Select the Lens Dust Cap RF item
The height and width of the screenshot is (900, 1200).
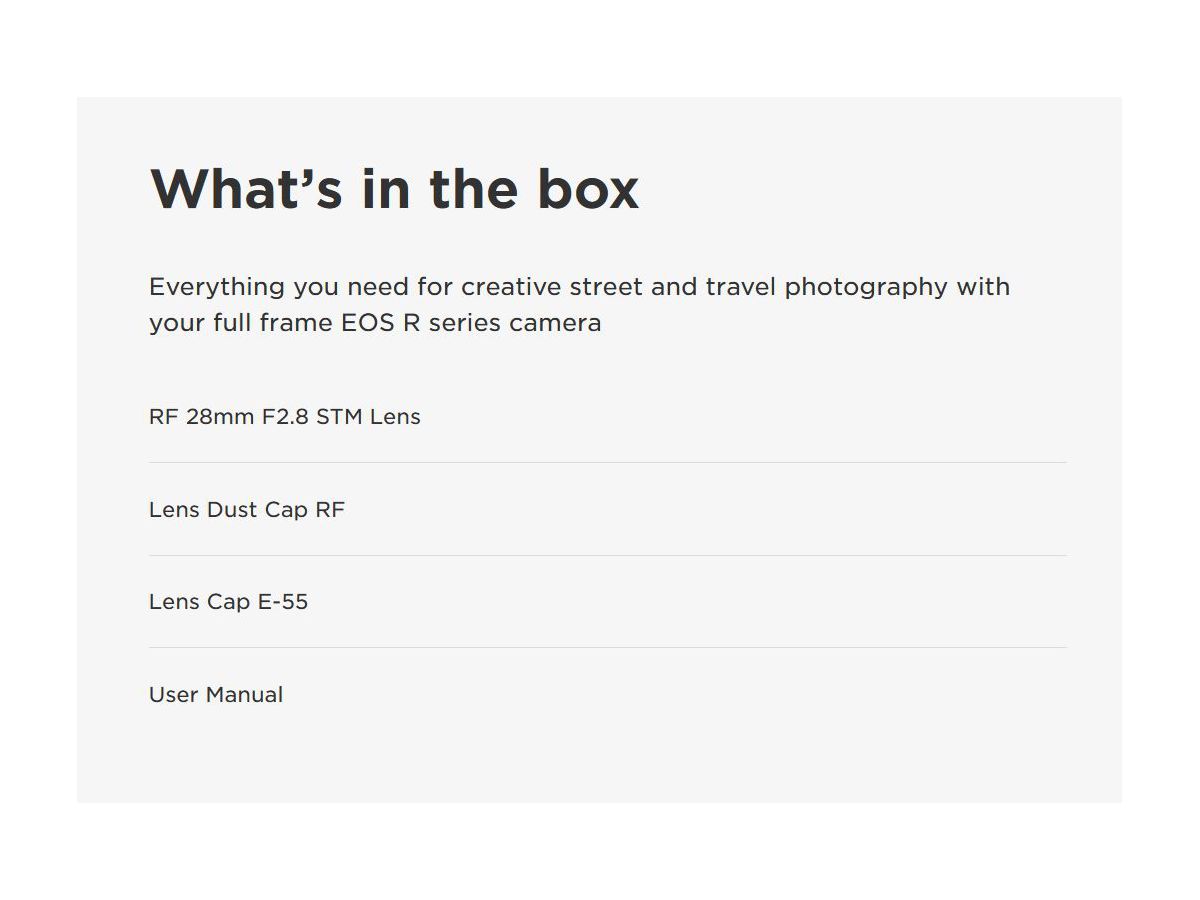[x=247, y=510]
